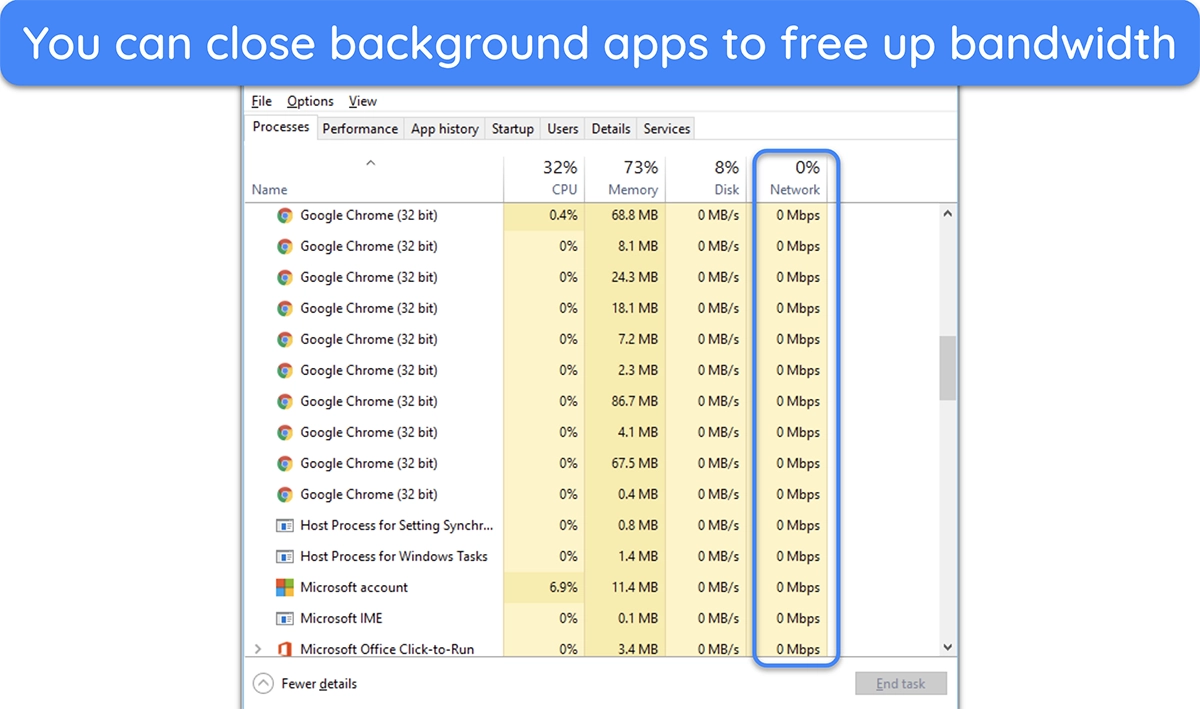
Task: Click the 8.1 MB memory cell
Action: tap(625, 246)
